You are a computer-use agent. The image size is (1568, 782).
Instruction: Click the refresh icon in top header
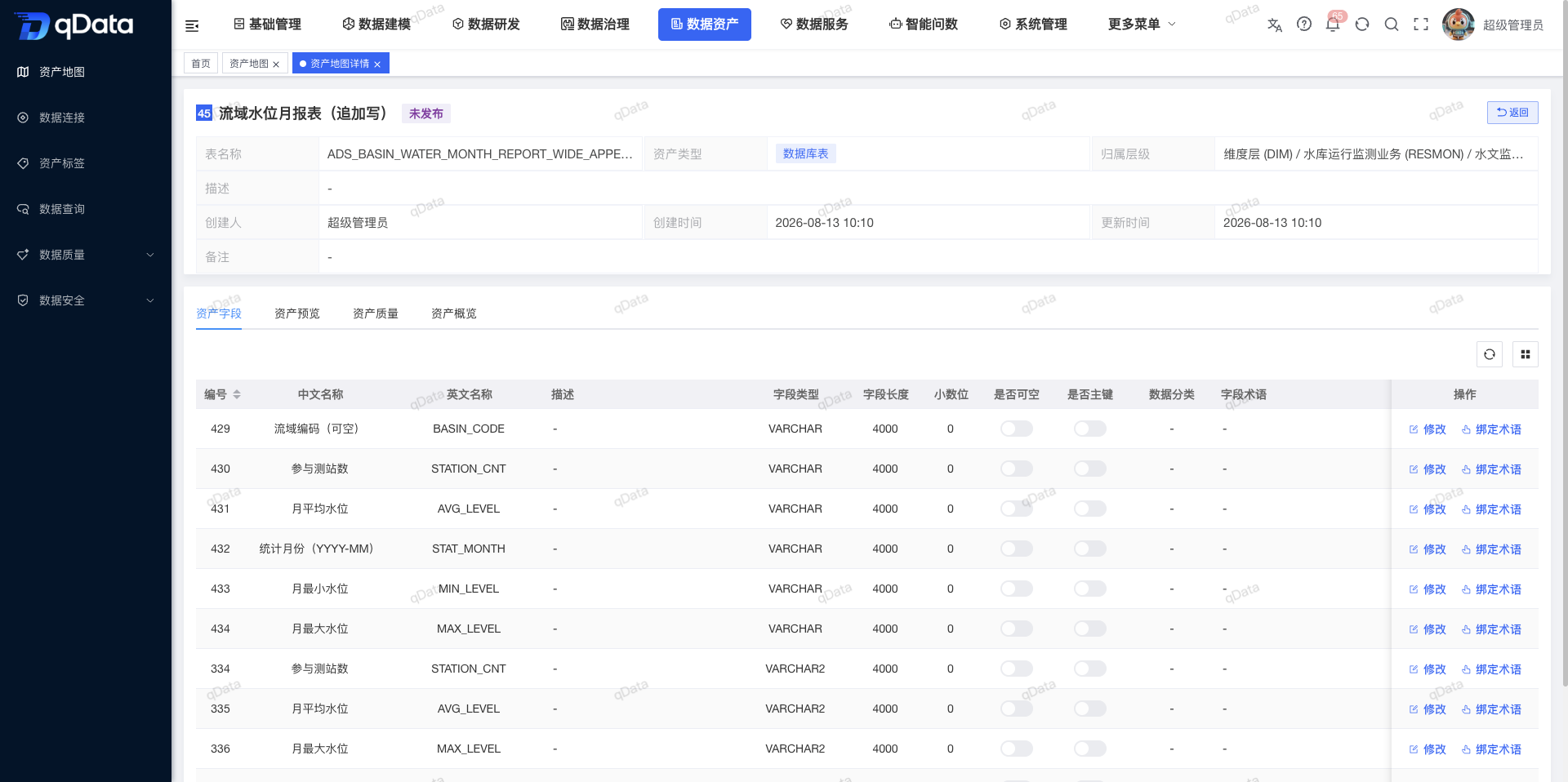coord(1362,24)
